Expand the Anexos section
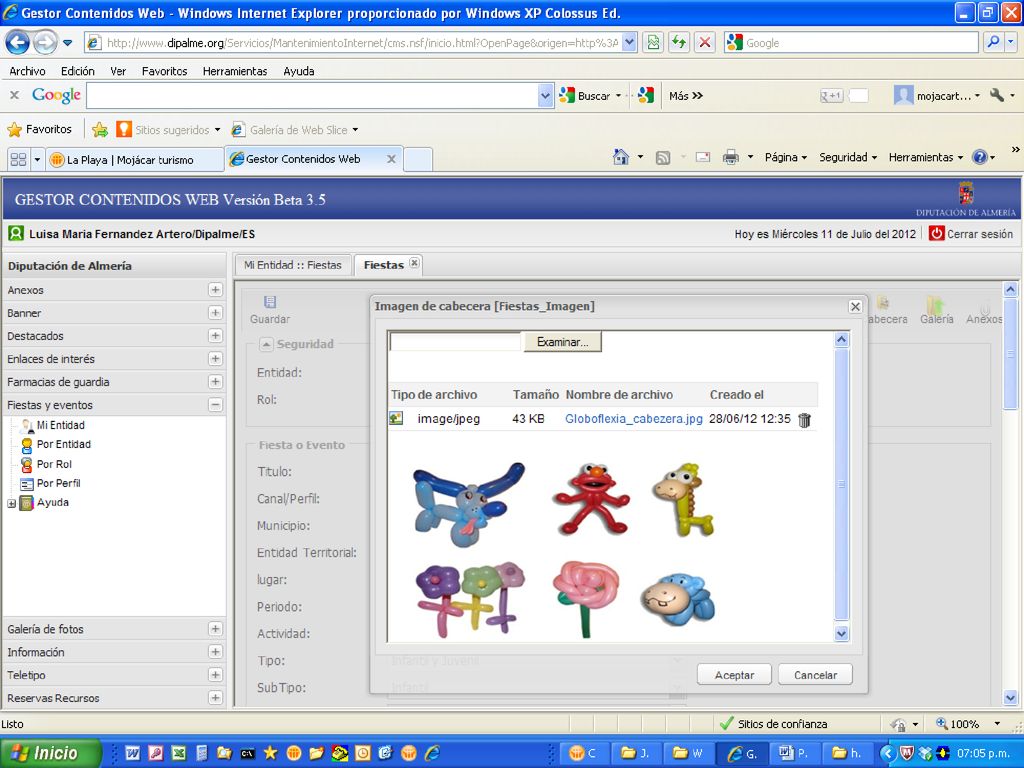The image size is (1024, 768). coord(215,290)
